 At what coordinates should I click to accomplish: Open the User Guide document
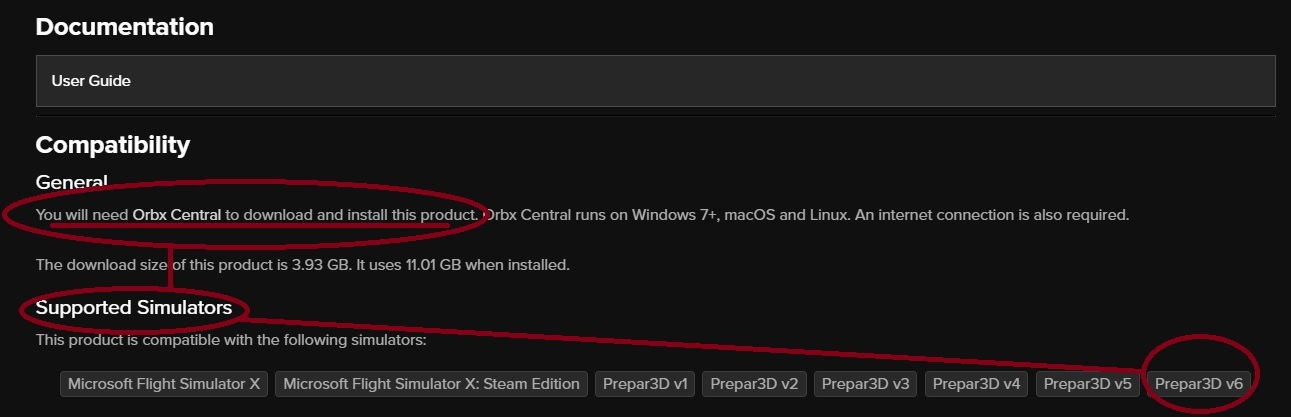[655, 81]
